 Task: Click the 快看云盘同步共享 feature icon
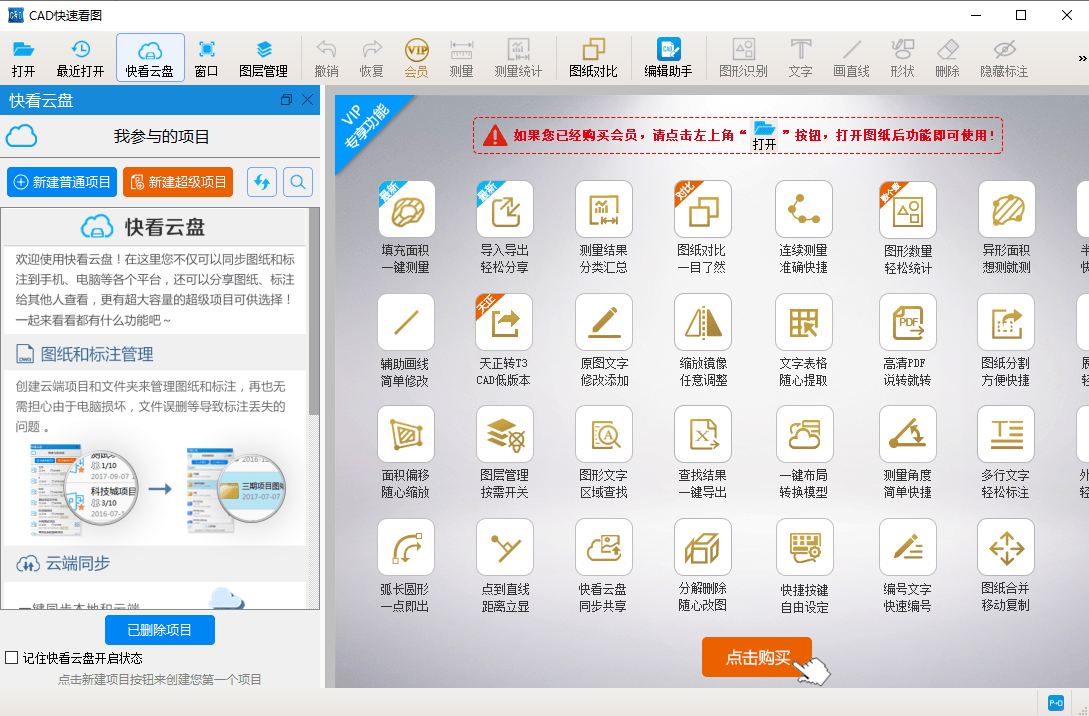tap(604, 548)
